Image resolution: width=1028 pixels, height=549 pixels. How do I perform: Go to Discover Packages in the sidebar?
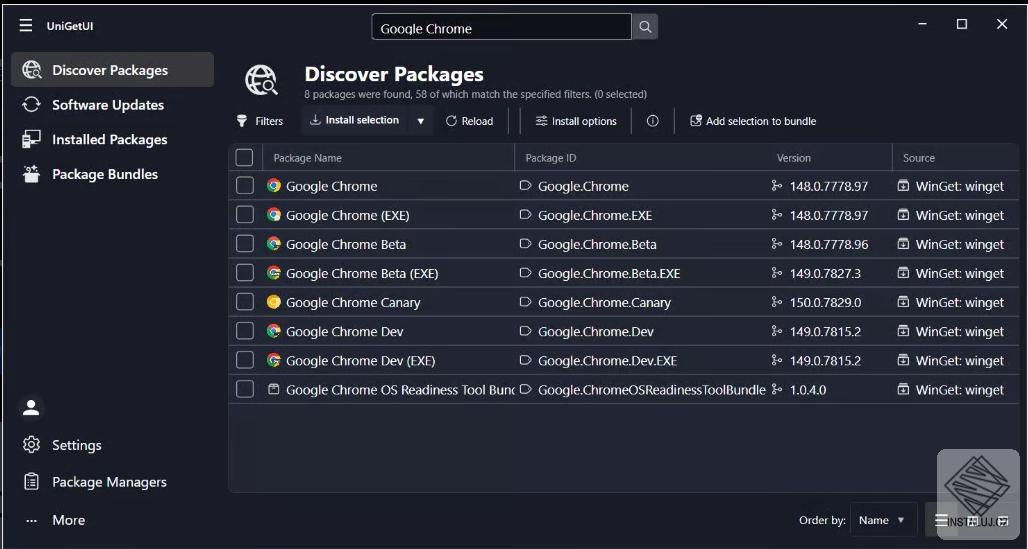point(112,70)
